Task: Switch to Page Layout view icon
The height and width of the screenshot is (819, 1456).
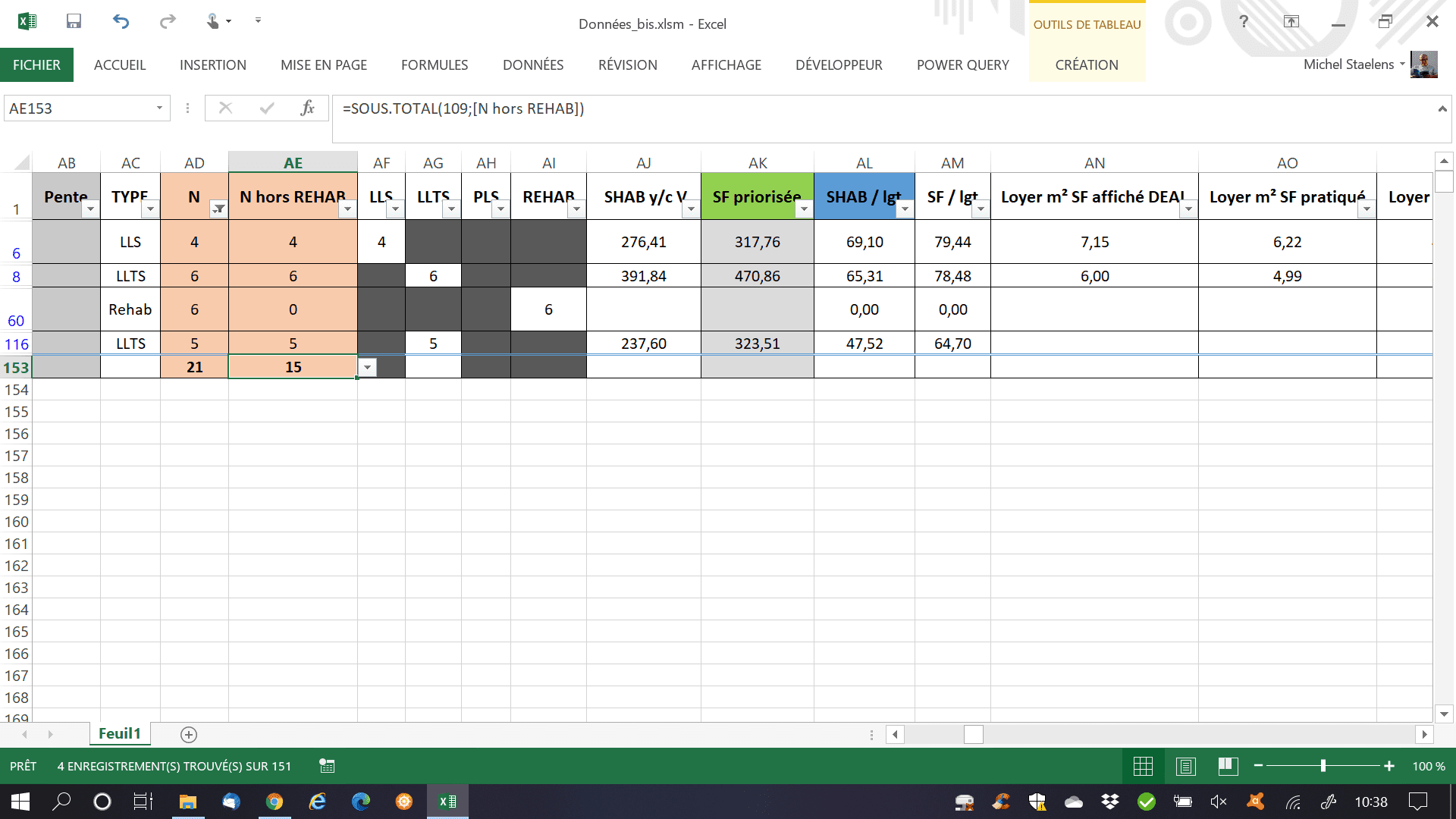Action: 1185,767
